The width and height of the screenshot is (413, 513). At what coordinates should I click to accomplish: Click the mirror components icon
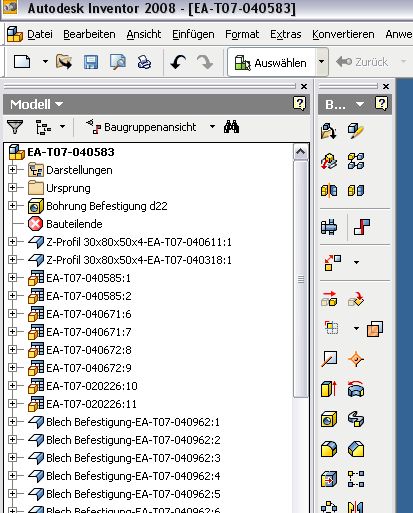(329, 190)
